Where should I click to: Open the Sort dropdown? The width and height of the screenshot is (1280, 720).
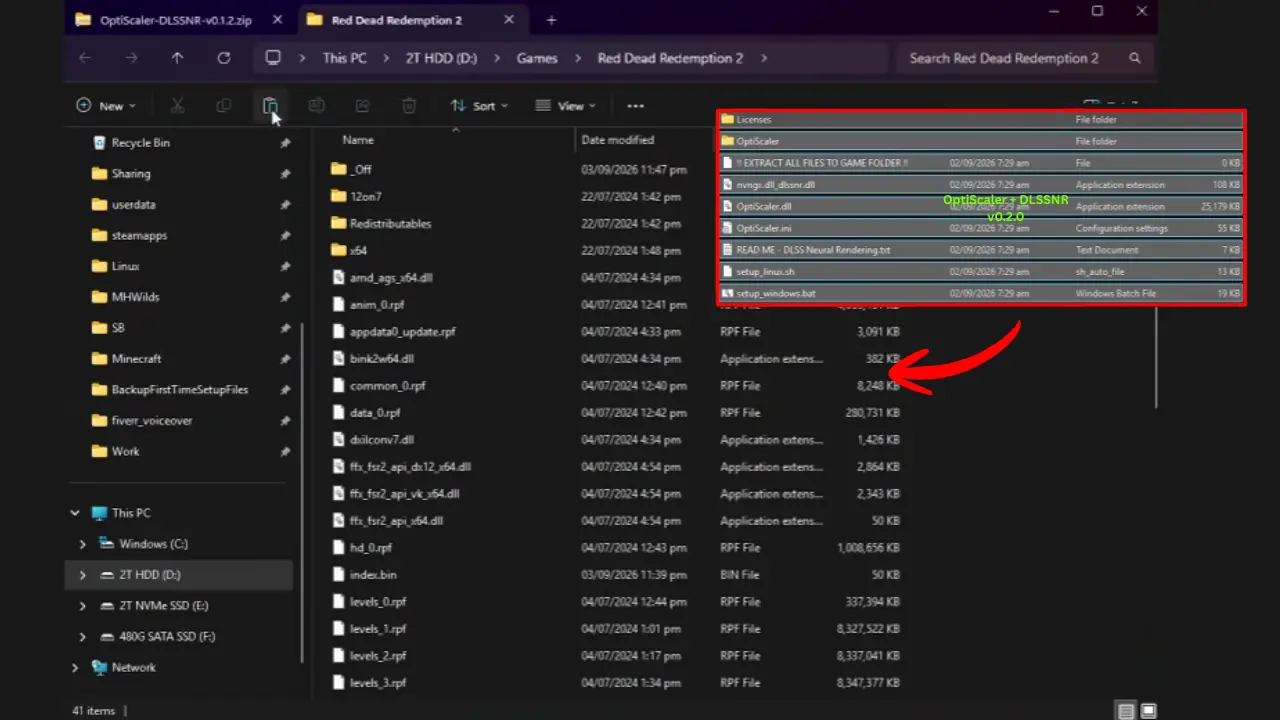click(x=479, y=106)
